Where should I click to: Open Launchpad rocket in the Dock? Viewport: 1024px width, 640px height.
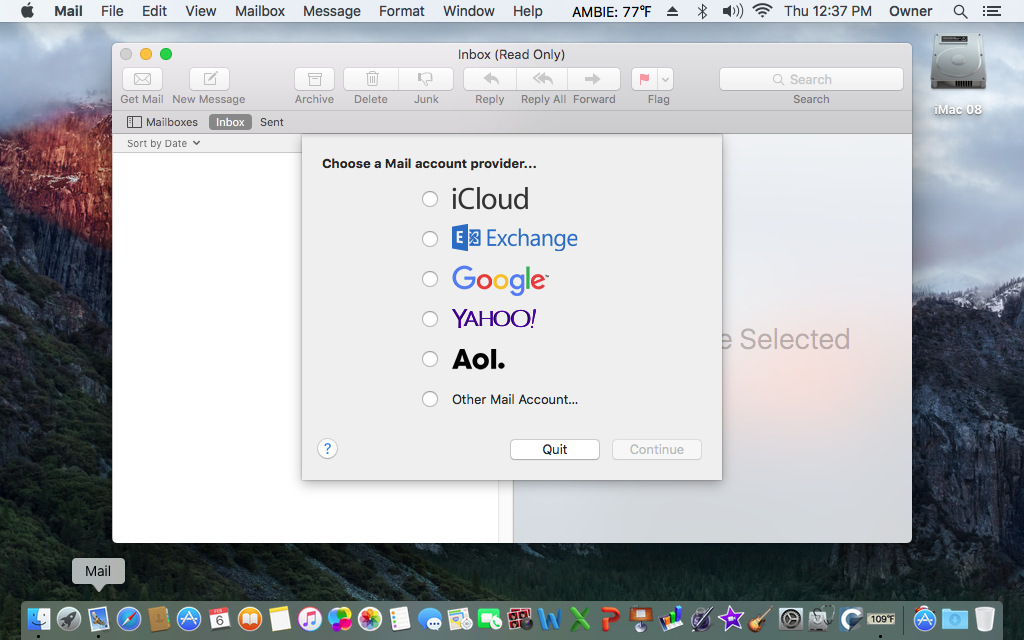coord(69,618)
